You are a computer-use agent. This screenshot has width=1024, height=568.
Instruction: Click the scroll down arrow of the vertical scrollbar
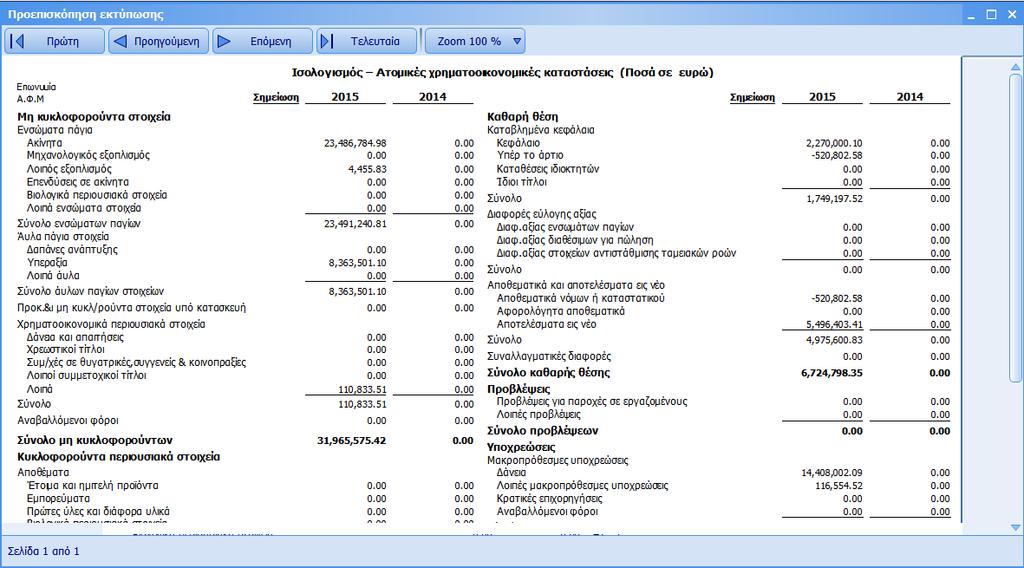(1016, 527)
